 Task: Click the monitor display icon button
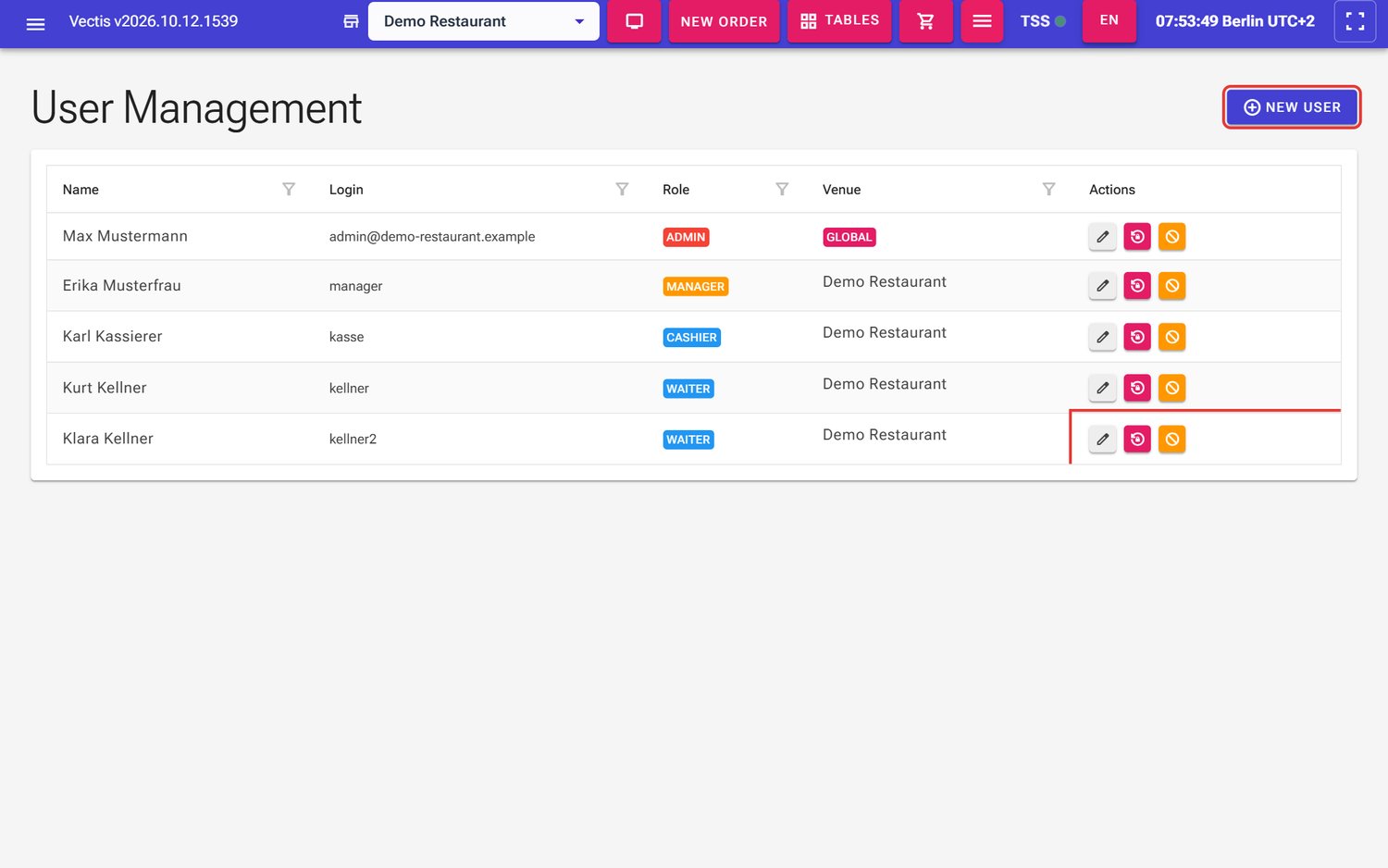coord(634,21)
